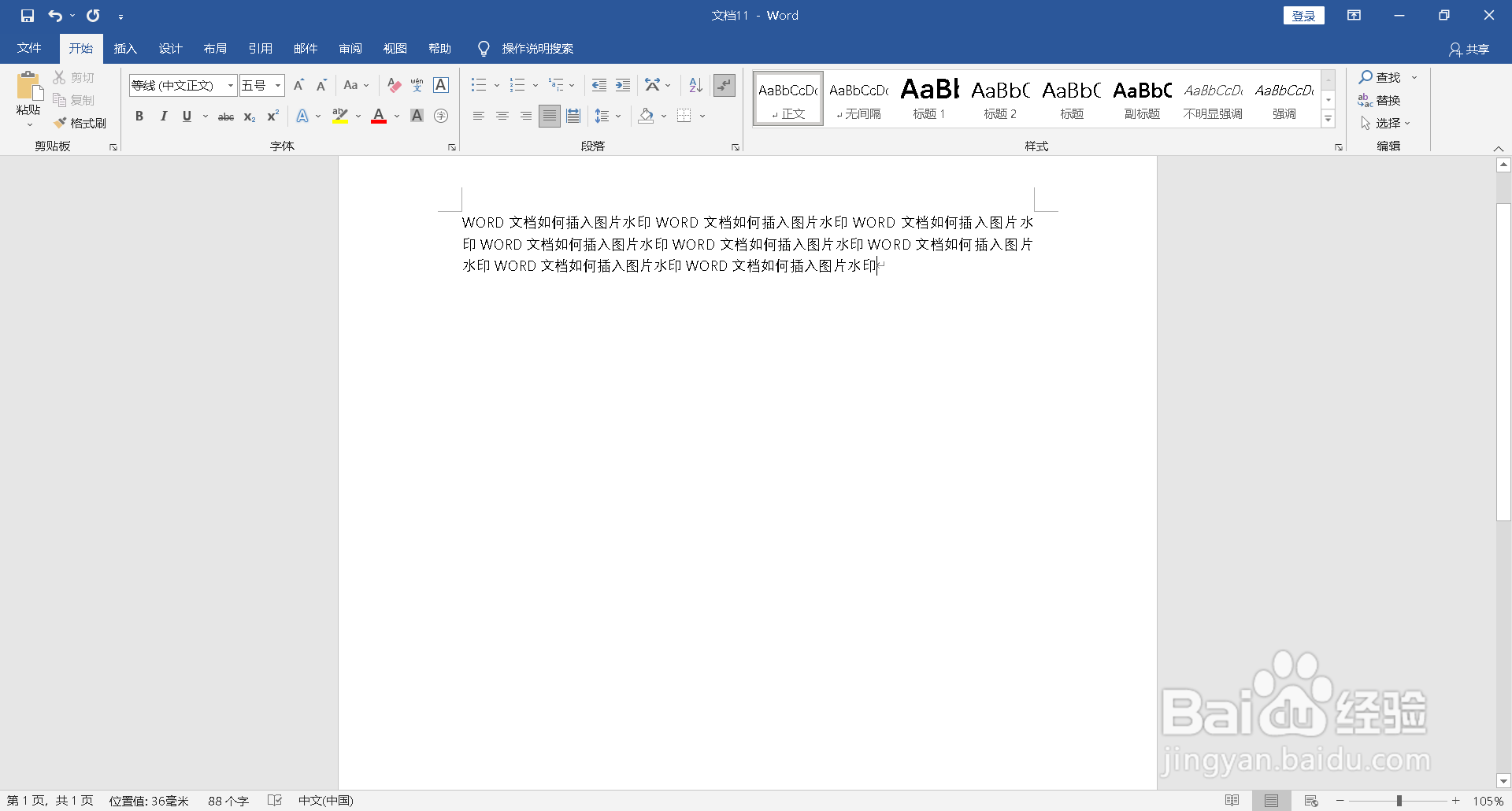Click the Find magnifier button
Screen dimensions: 1512x811
pyautogui.click(x=1380, y=77)
